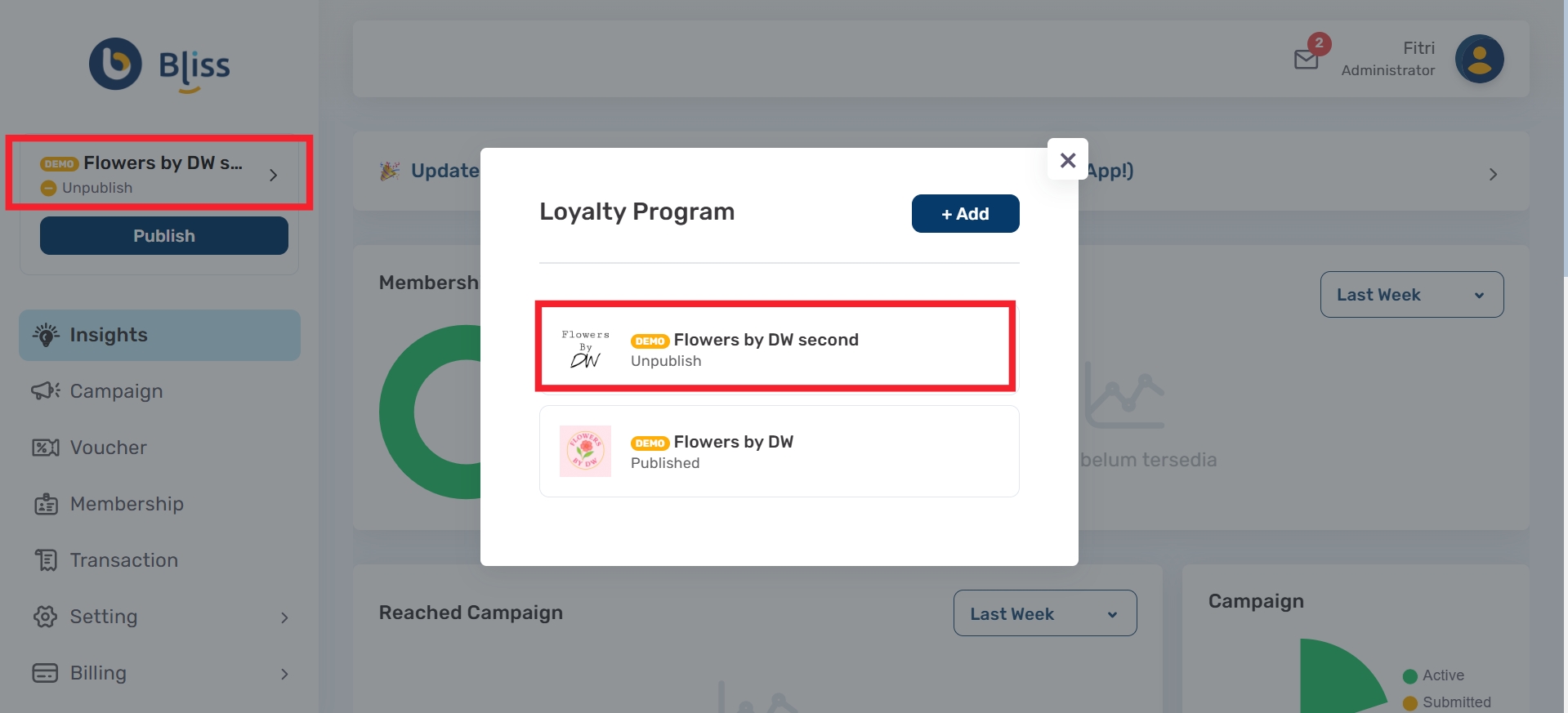Click the Bliss logo icon
The width and height of the screenshot is (1568, 713).
115,64
